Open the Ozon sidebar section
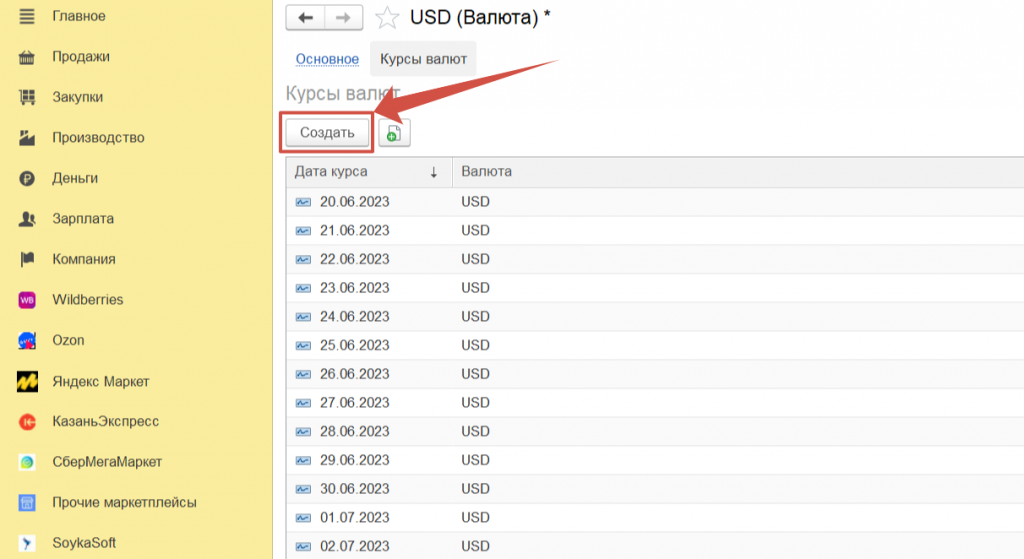 (68, 340)
